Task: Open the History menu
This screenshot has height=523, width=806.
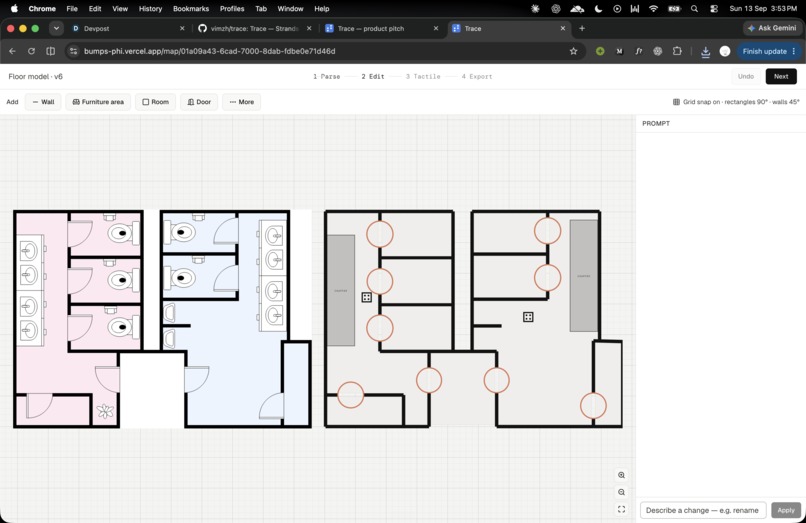Action: click(150, 9)
